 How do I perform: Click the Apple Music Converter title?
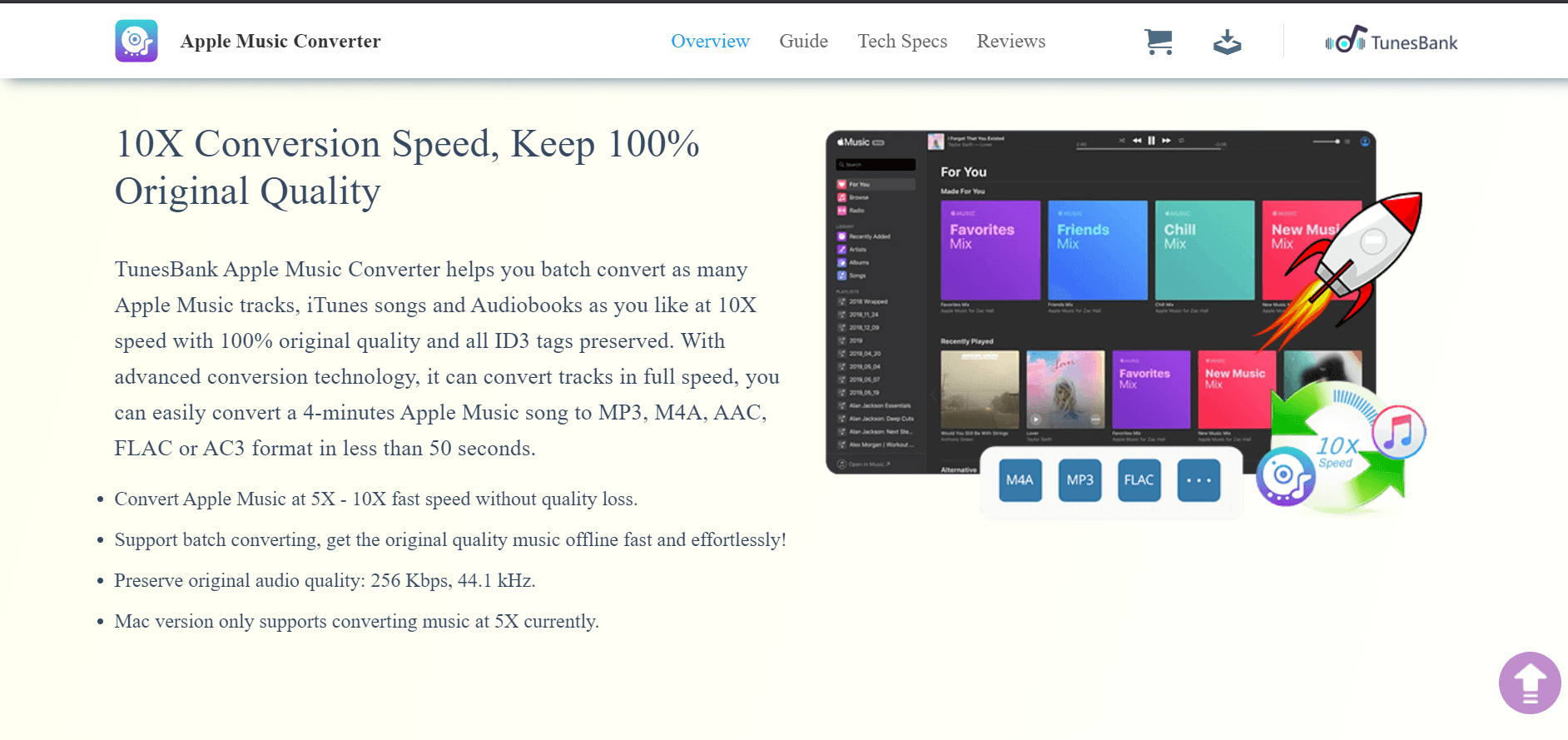point(280,41)
